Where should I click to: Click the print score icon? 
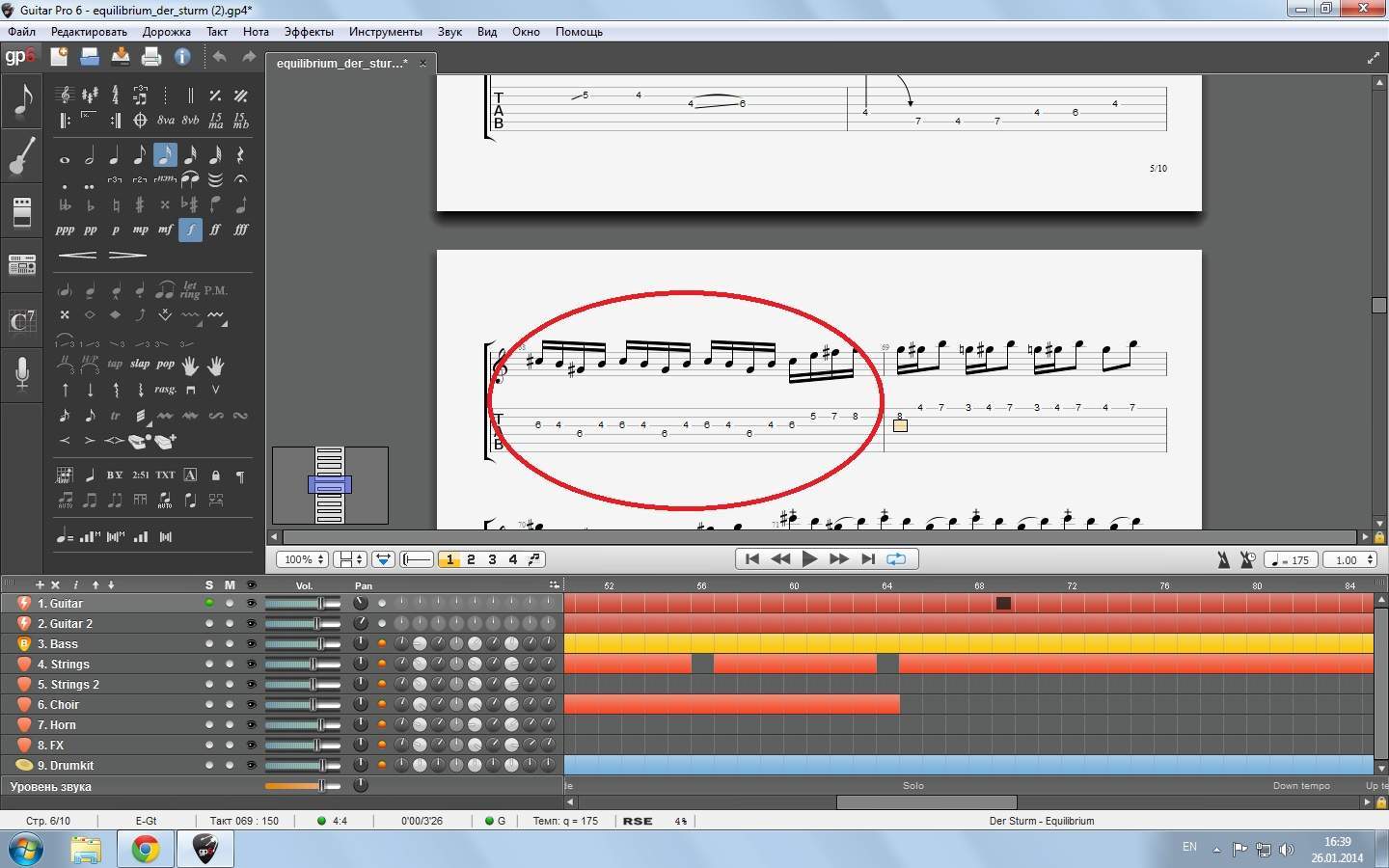150,57
